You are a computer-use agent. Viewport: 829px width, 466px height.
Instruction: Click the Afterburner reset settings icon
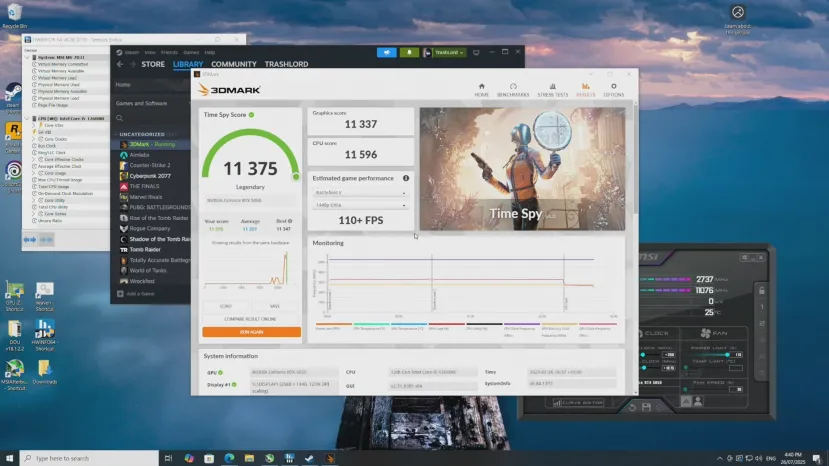[x=632, y=407]
